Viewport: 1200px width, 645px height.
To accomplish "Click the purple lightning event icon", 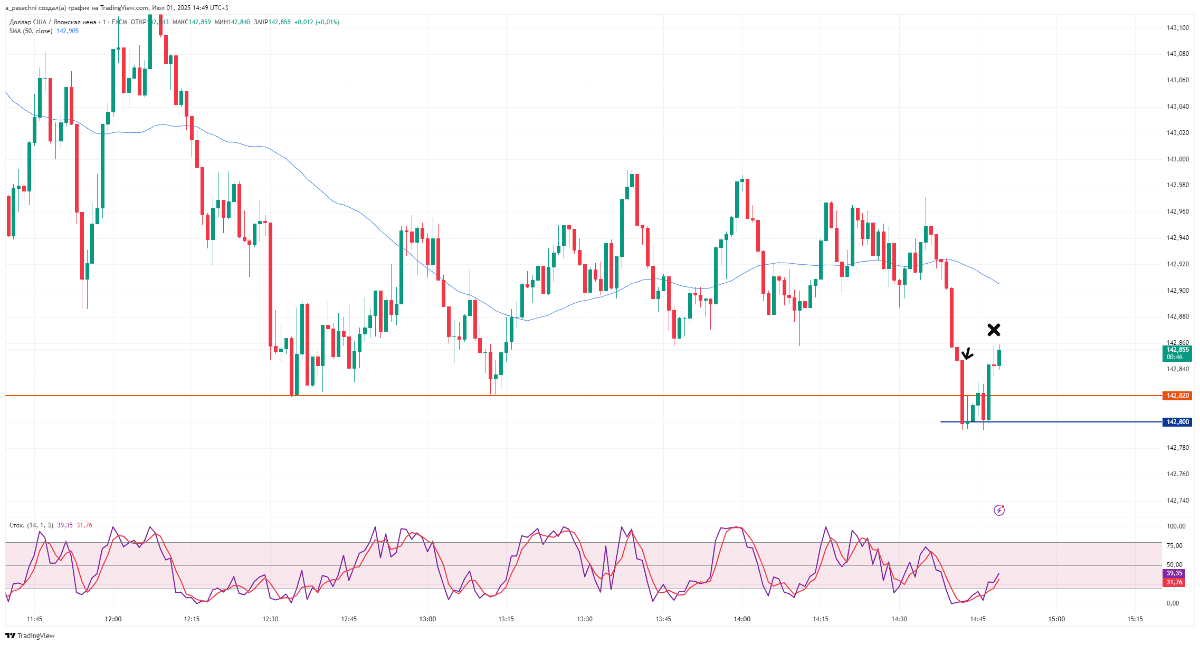I will [x=999, y=510].
